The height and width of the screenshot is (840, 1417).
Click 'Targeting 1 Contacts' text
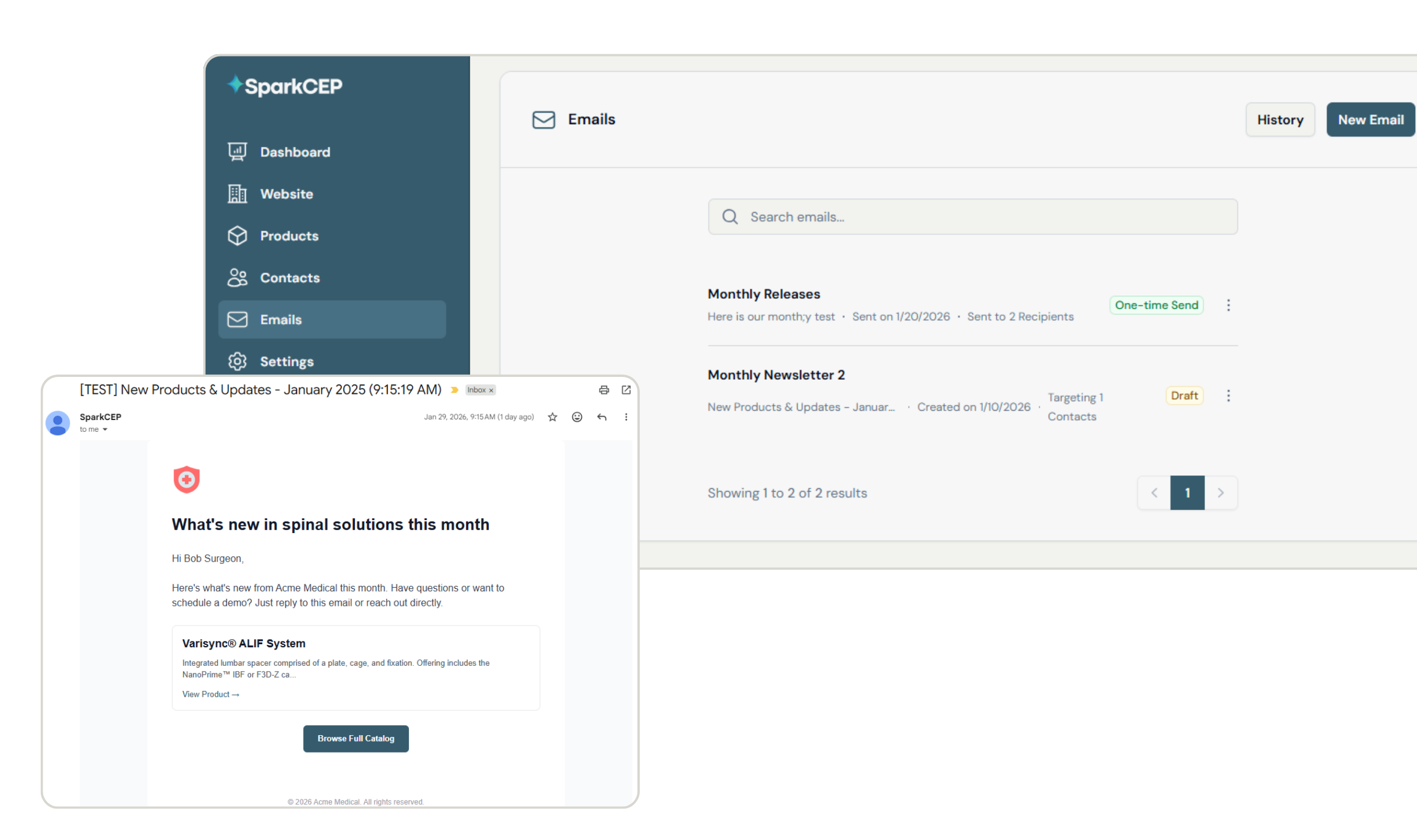pyautogui.click(x=1076, y=407)
